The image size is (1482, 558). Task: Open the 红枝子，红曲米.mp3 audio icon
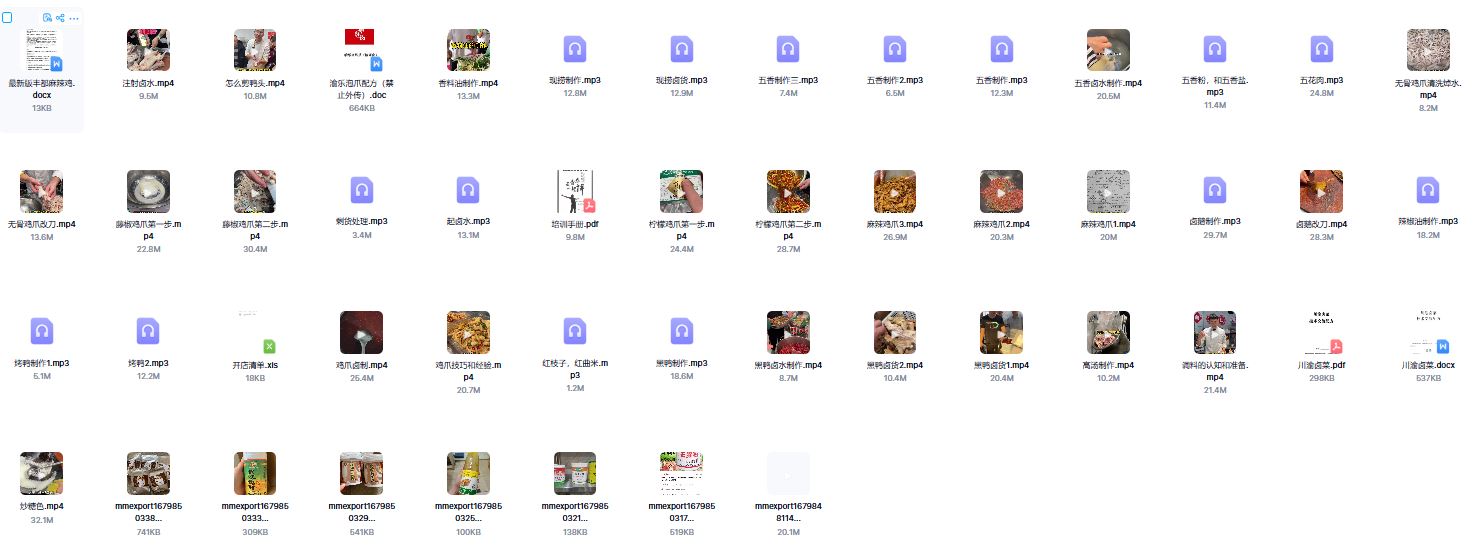575,332
